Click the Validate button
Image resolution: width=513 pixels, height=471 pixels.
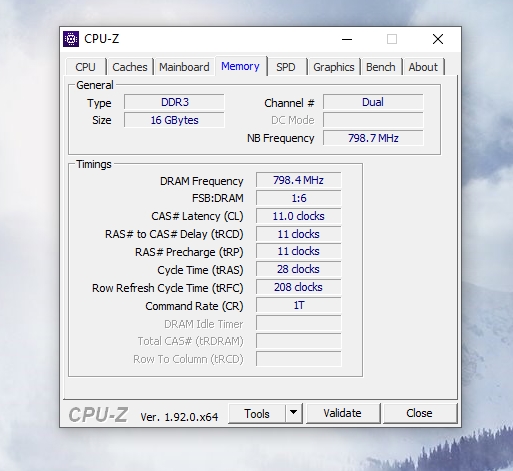click(343, 413)
